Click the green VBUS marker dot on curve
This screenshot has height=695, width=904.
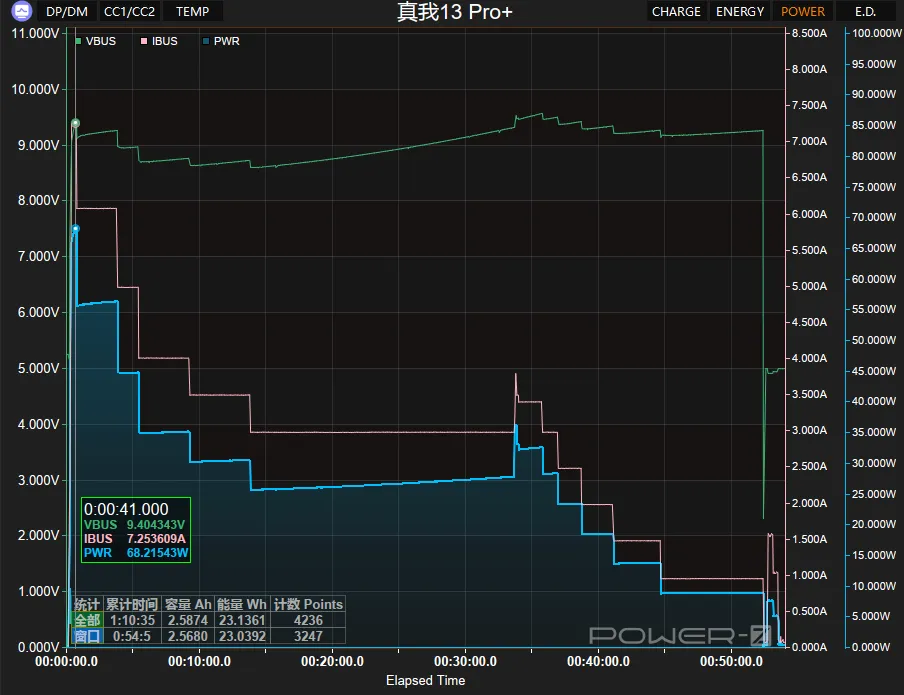coord(75,123)
